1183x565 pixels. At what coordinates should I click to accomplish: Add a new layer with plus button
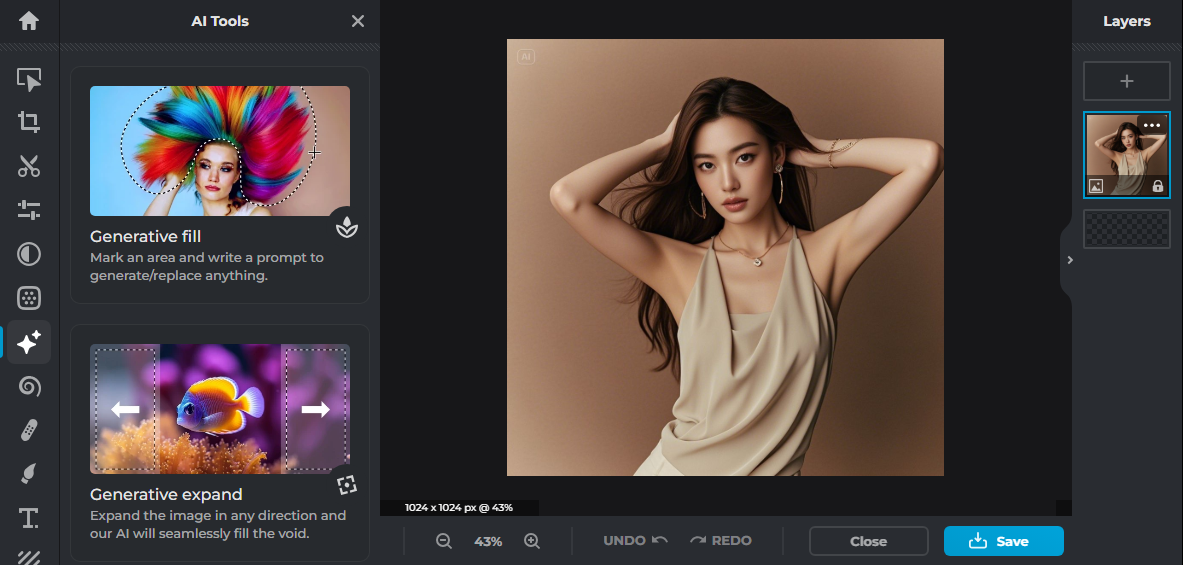pyautogui.click(x=1126, y=81)
